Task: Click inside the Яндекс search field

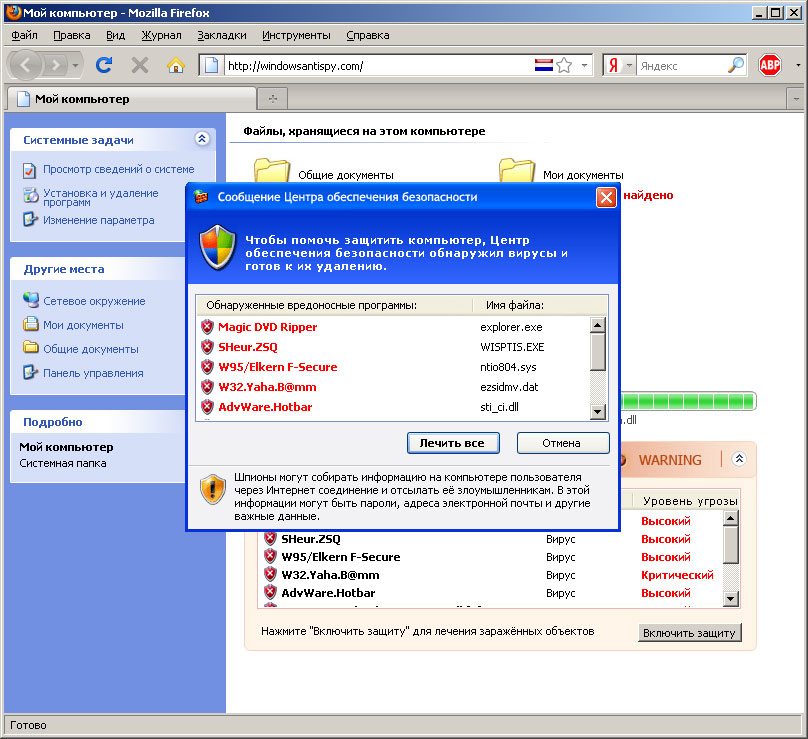Action: [x=682, y=65]
